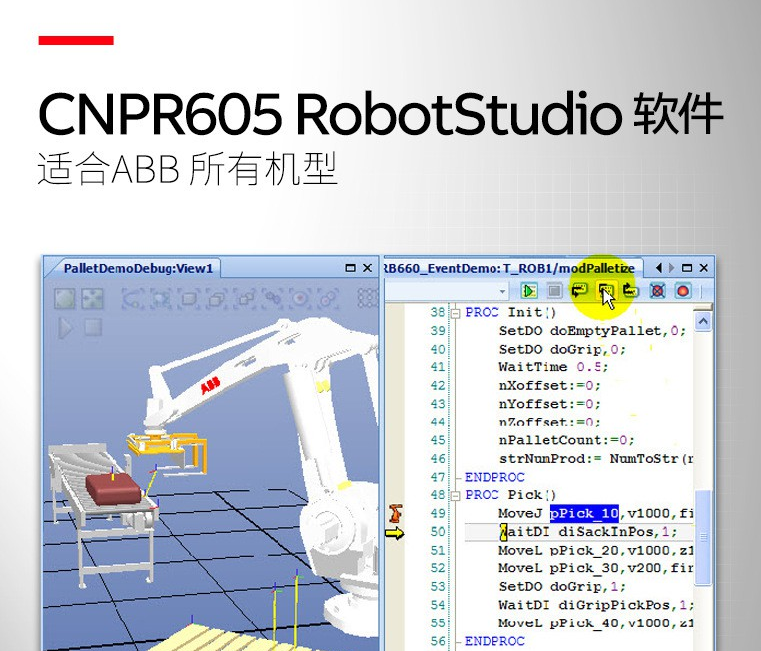The width and height of the screenshot is (761, 651).
Task: Click 'WaitTime 0.5;' on line 41
Action: [553, 367]
